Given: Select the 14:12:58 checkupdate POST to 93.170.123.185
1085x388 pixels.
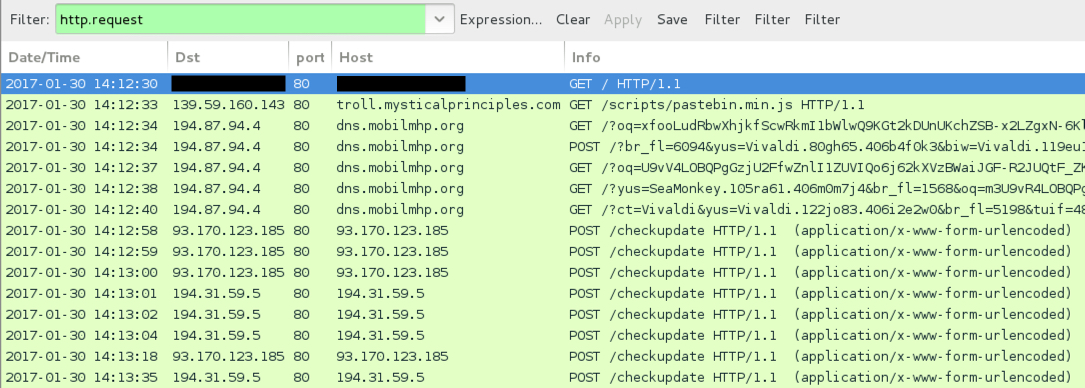Looking at the screenshot, I should pos(542,230).
